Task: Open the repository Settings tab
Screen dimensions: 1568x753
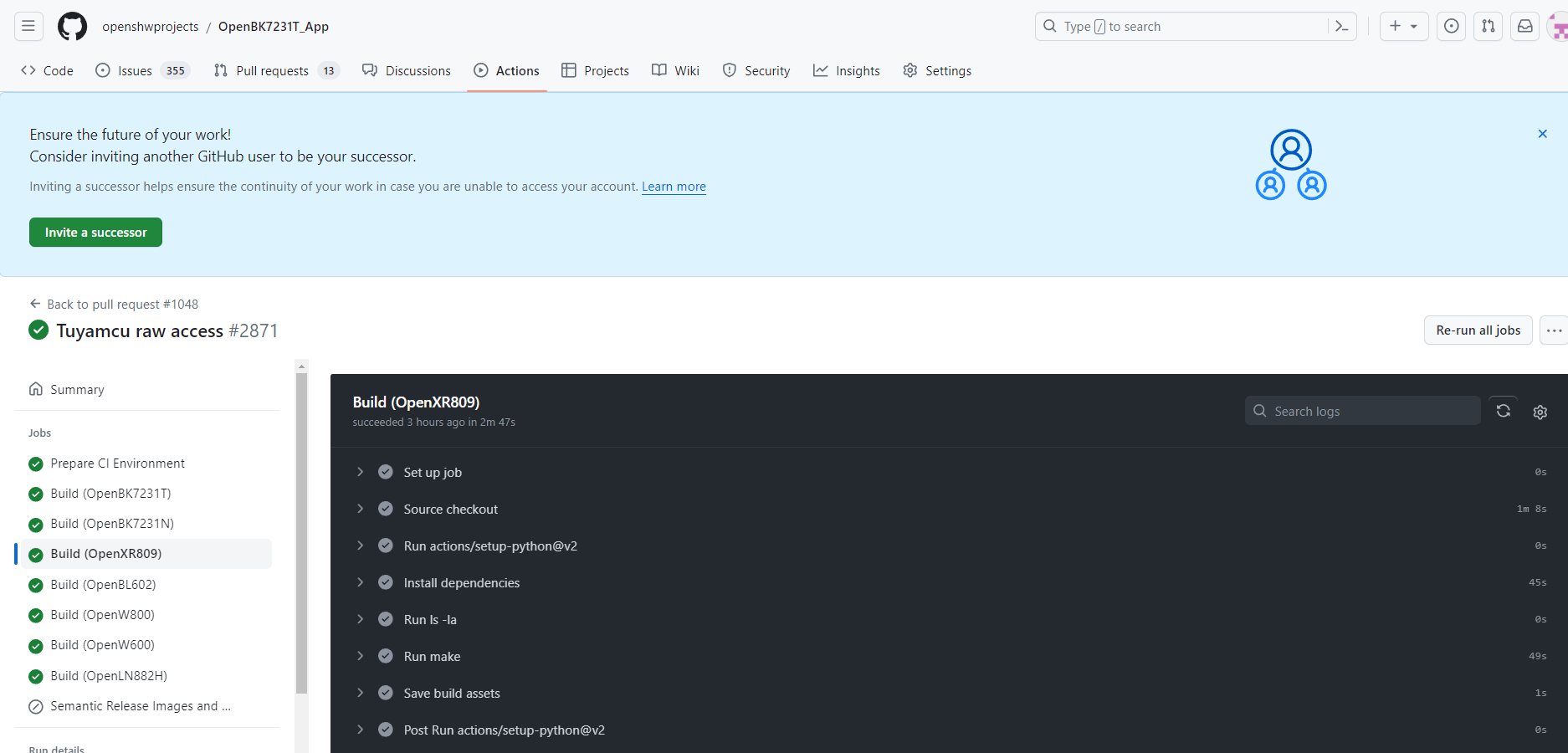Action: [x=937, y=71]
